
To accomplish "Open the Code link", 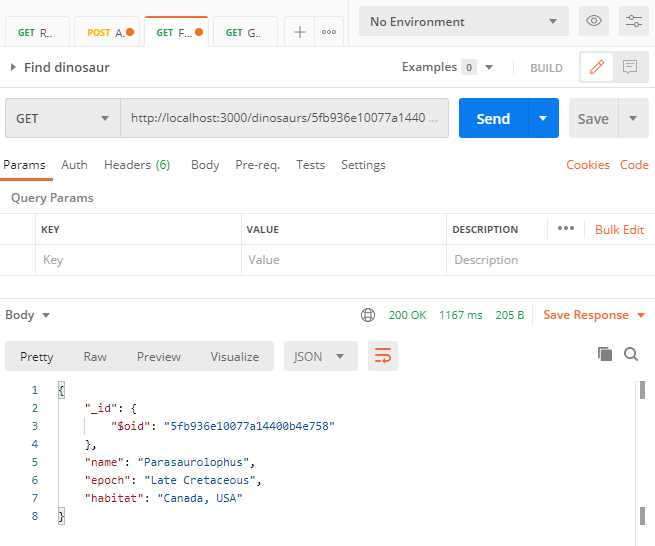I will pyautogui.click(x=634, y=165).
